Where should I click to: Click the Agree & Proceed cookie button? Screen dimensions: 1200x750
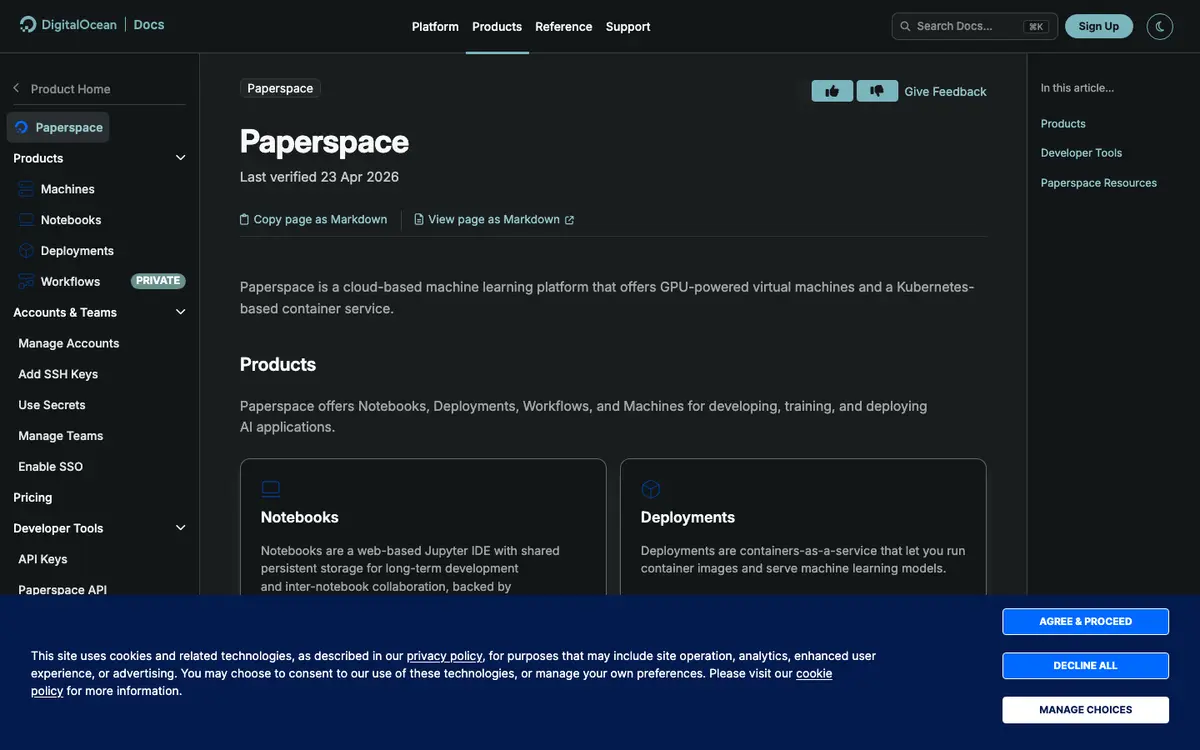pyautogui.click(x=1086, y=621)
